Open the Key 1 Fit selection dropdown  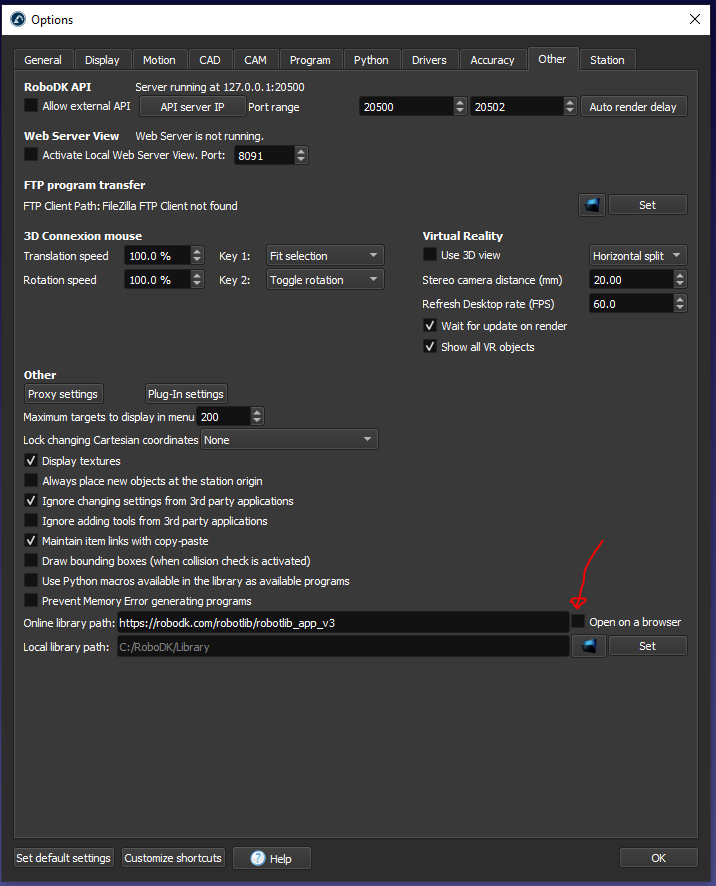pos(325,256)
